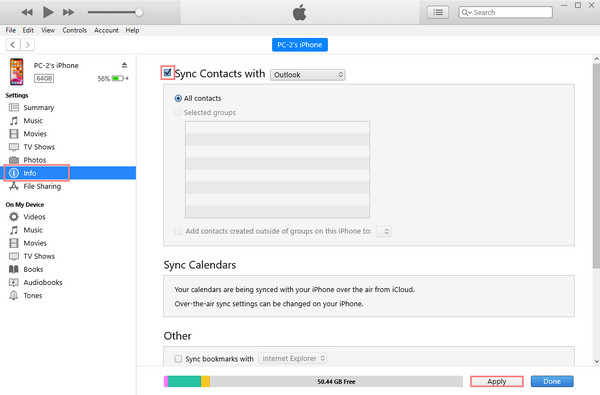Screen dimensions: 600x395
Task: Open the Controls menu
Action: (x=74, y=30)
